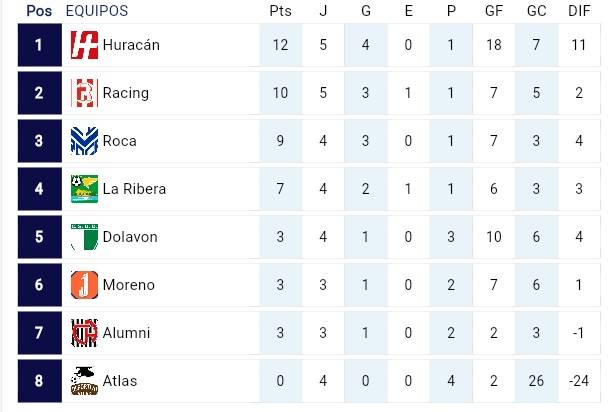Click the GC column header
614x412 pixels.
click(536, 11)
